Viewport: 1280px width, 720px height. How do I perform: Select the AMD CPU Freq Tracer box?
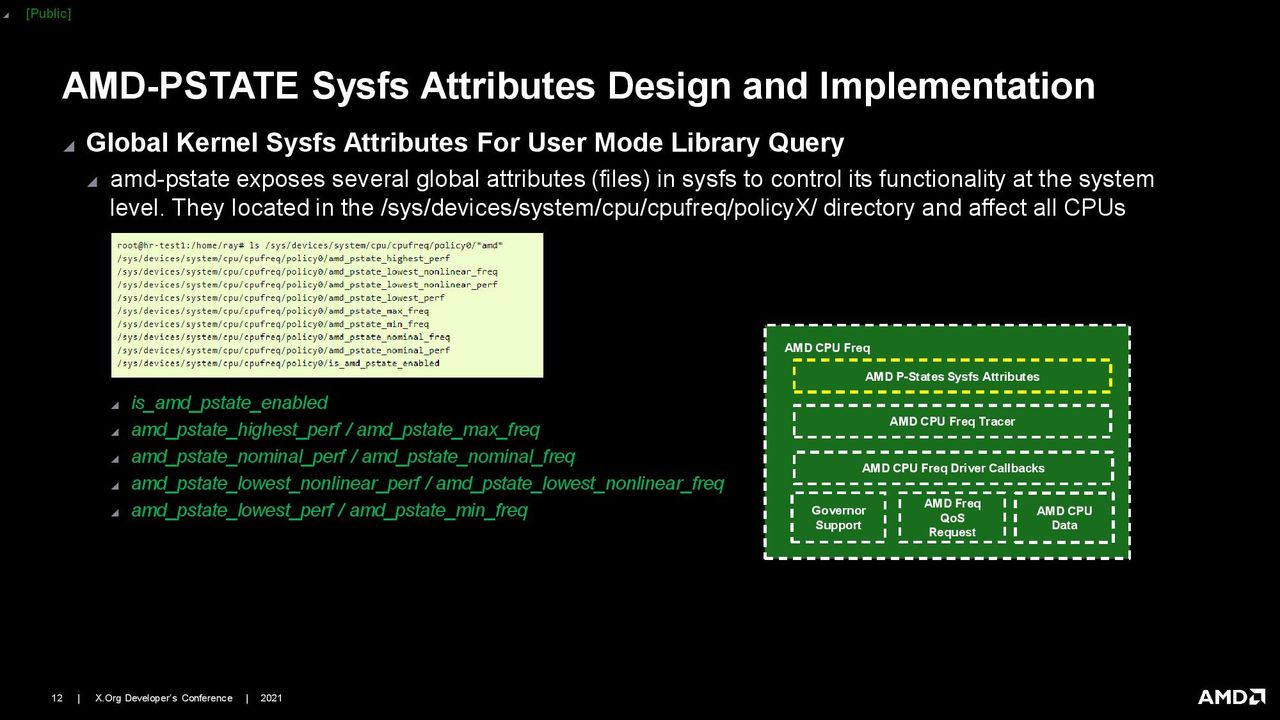click(952, 422)
